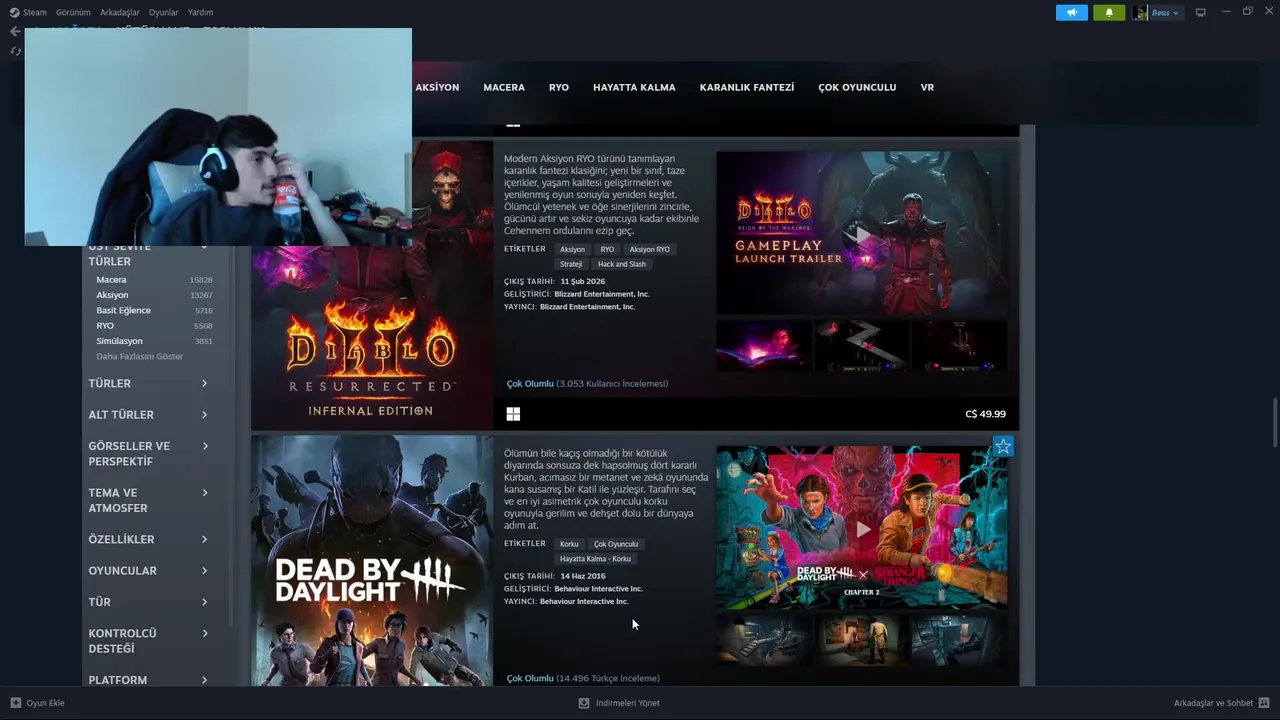Open Dead by Daylight cover art
The image size is (1280, 720).
(x=372, y=561)
